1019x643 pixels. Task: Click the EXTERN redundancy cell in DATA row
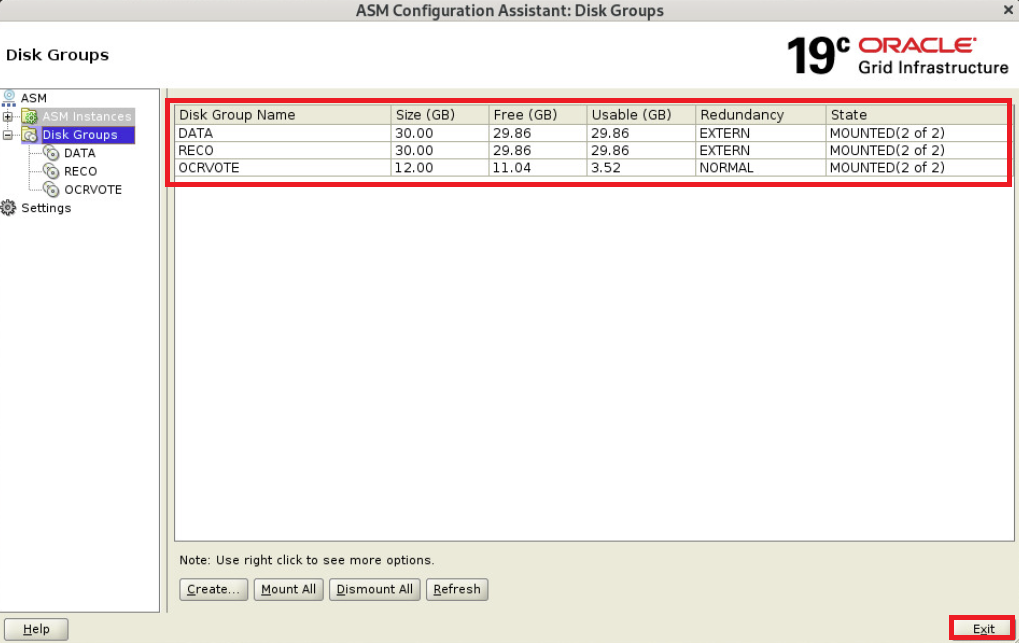pos(761,133)
